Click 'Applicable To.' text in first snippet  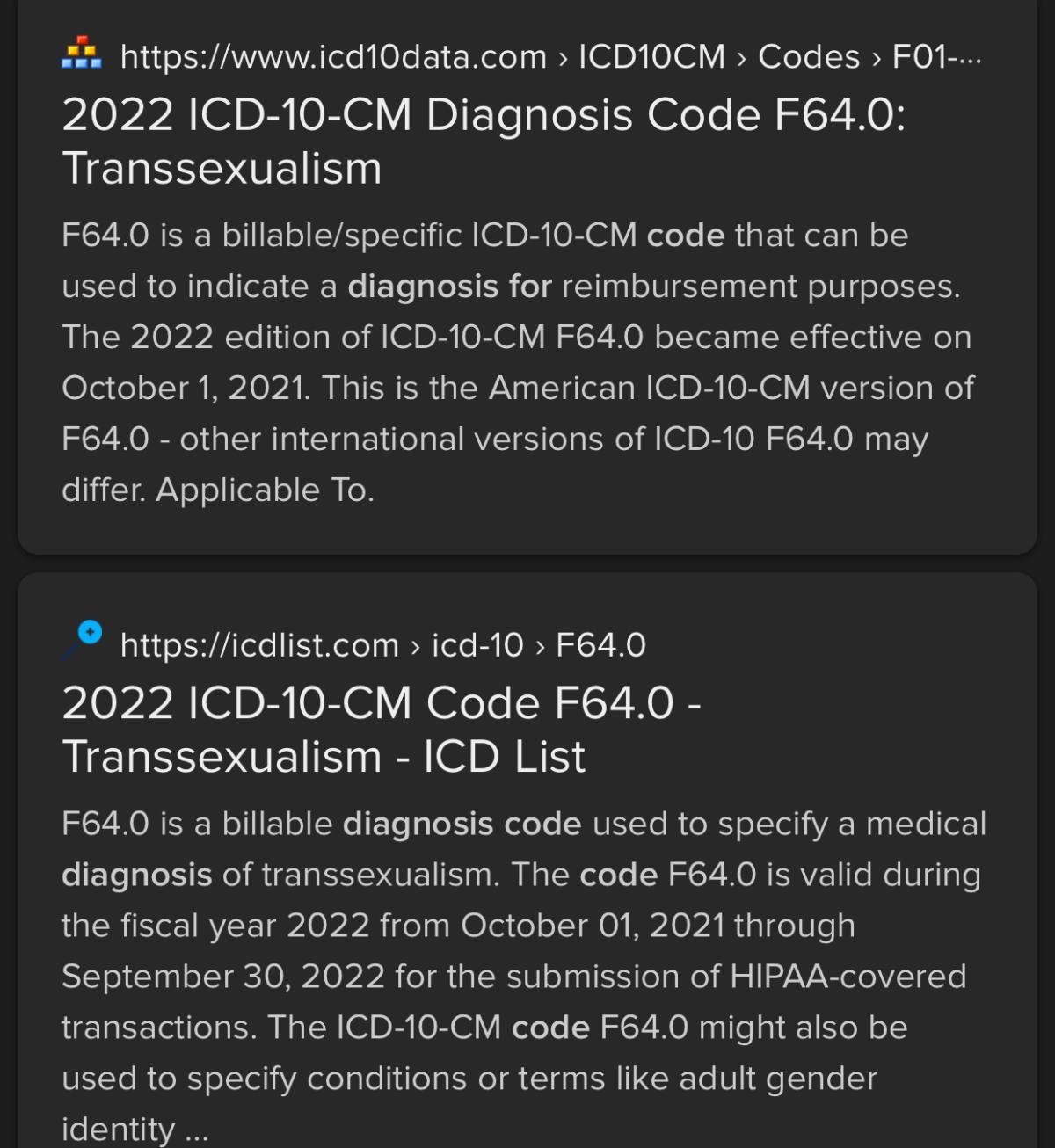pos(265,490)
